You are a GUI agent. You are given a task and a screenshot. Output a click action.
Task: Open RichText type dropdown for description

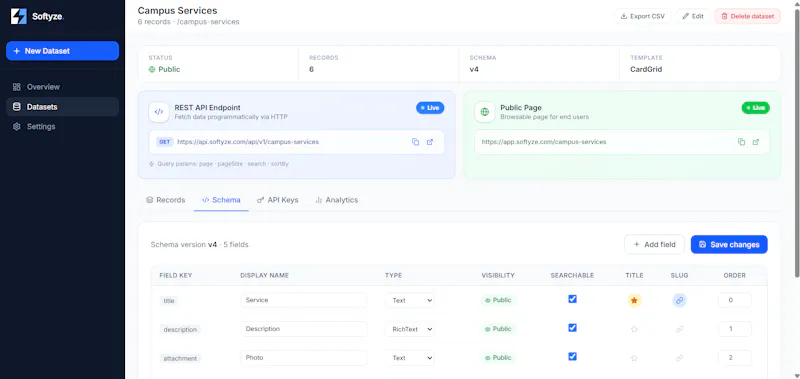[x=410, y=329]
